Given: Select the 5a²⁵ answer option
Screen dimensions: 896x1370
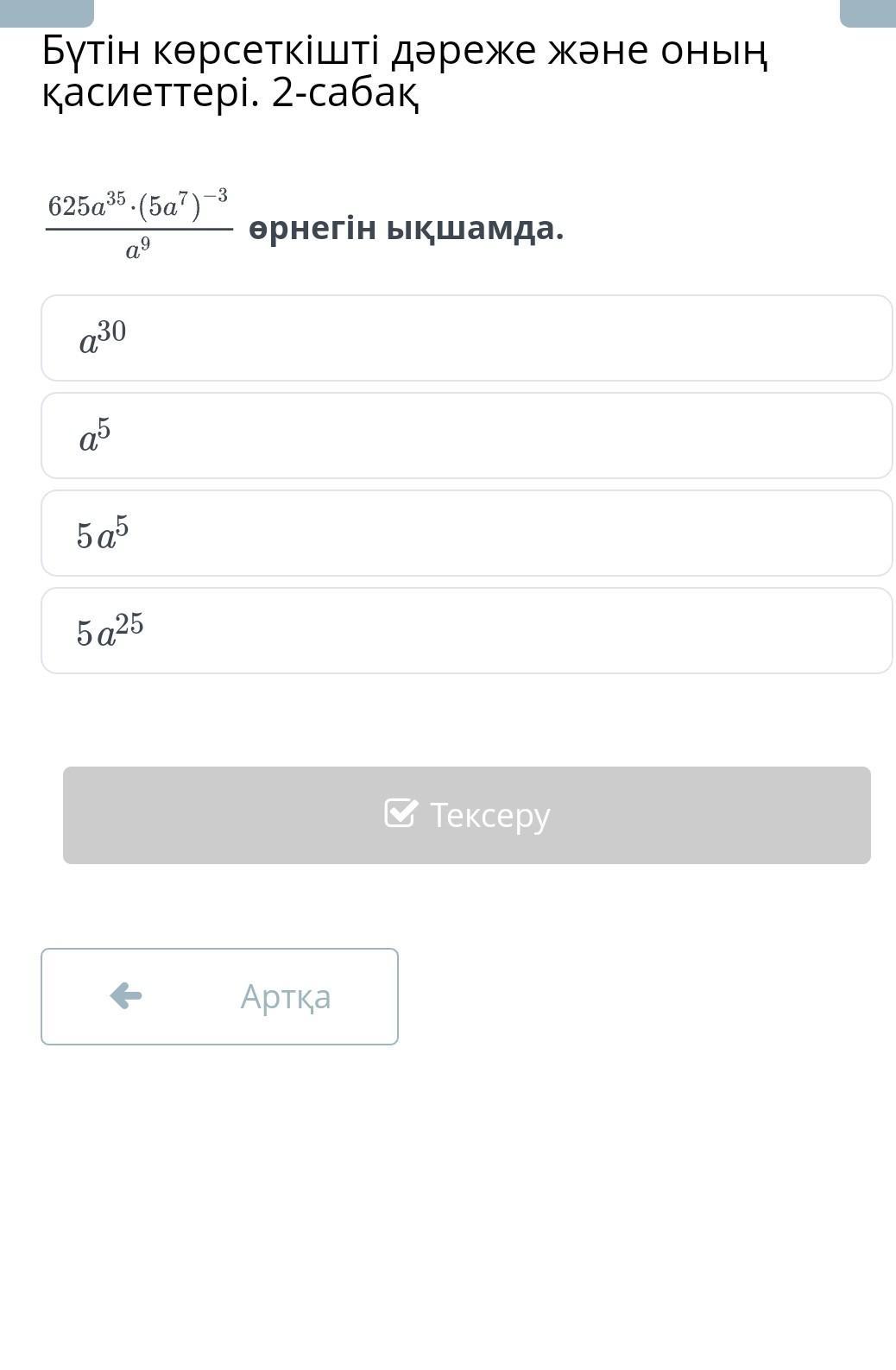Looking at the screenshot, I should pos(466,630).
